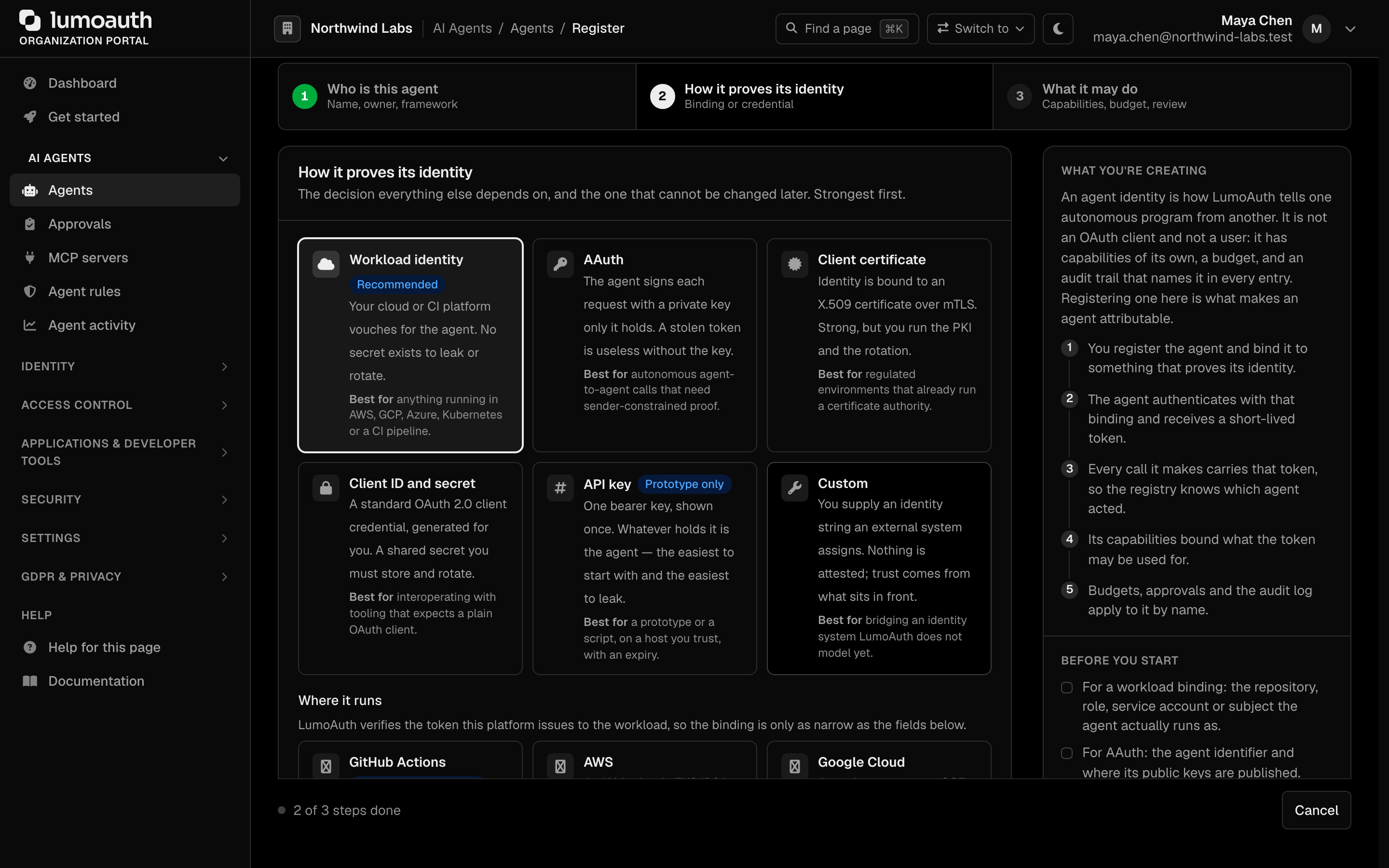The height and width of the screenshot is (868, 1389).
Task: Click the Agent rules shield icon
Action: (30, 291)
